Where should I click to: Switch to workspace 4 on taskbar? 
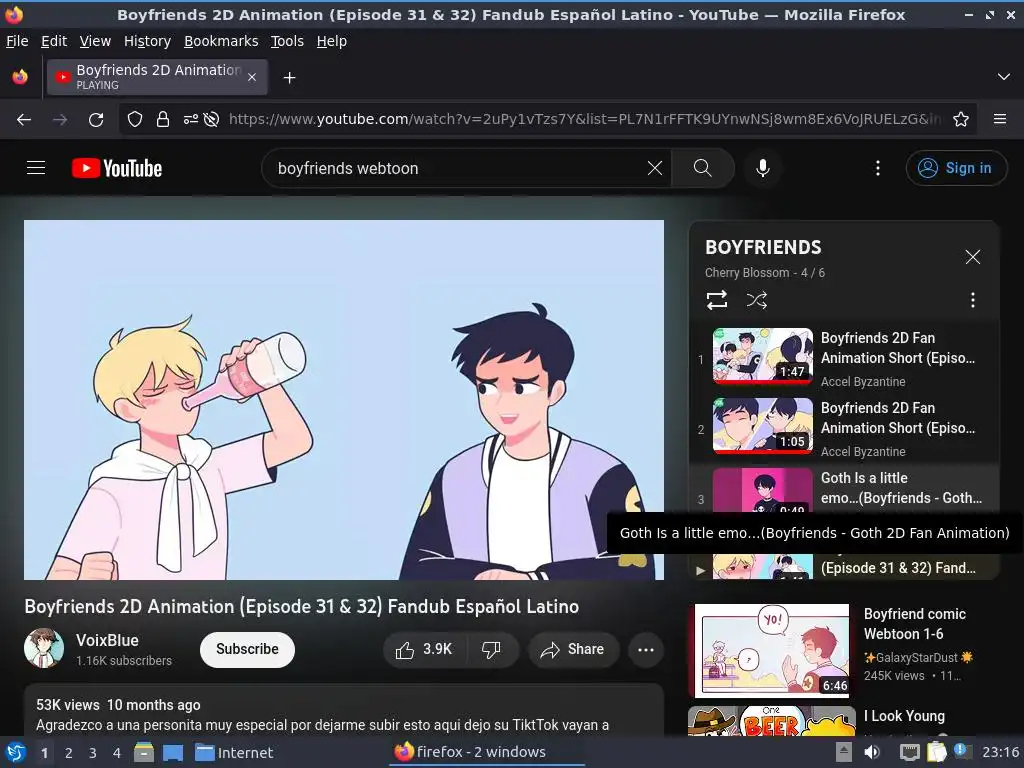tap(117, 753)
